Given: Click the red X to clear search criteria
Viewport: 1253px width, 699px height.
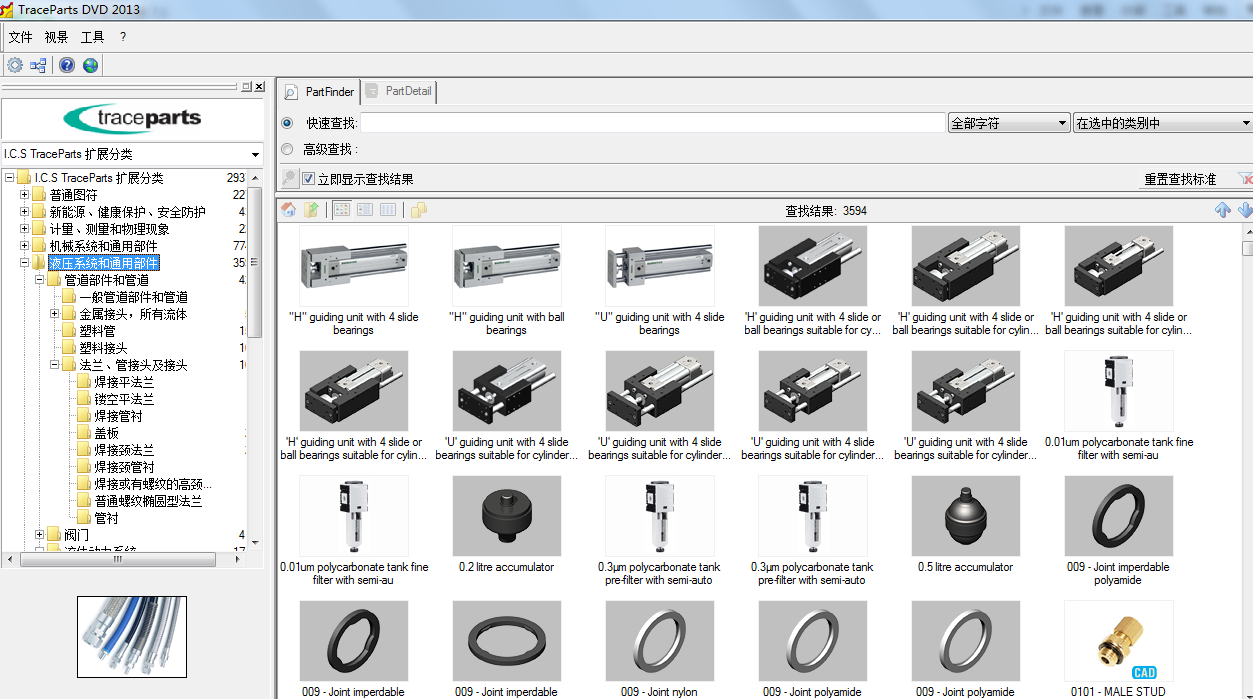Looking at the screenshot, I should pos(1246,178).
